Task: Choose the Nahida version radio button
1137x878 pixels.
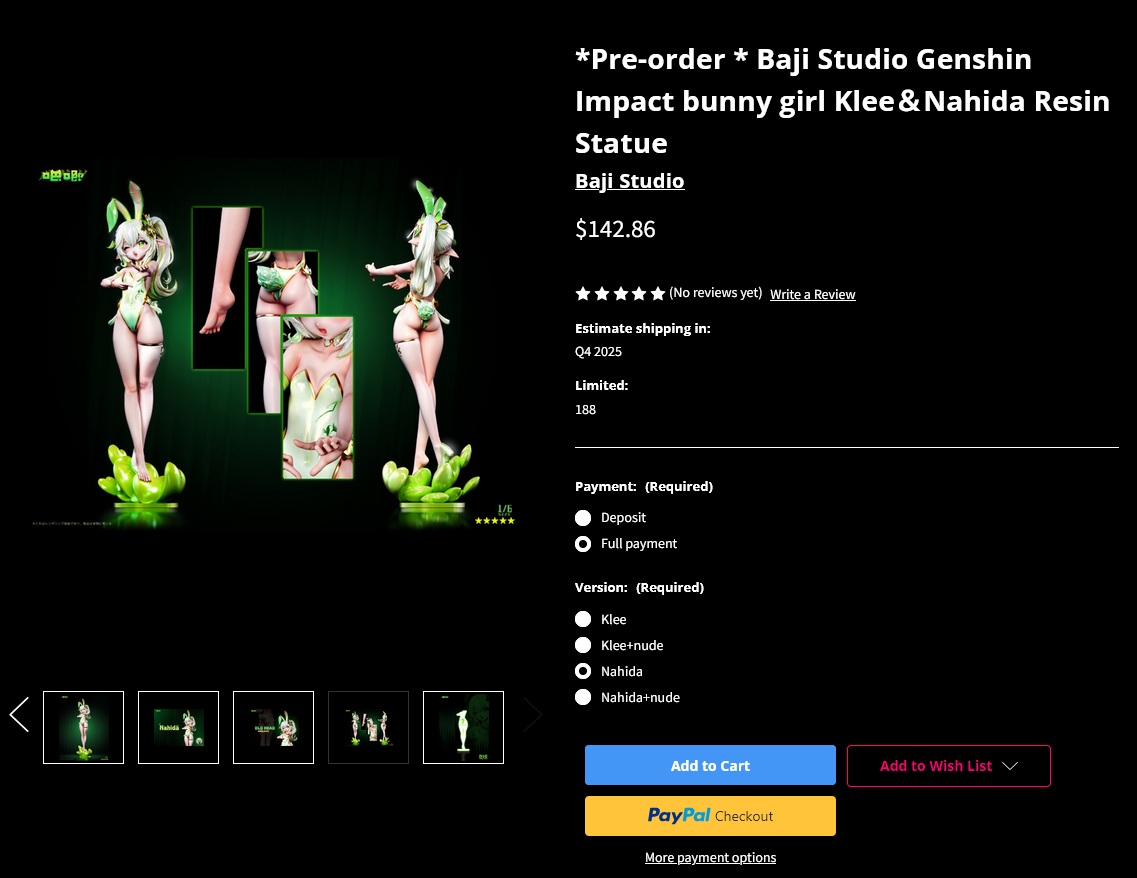Action: pos(583,671)
